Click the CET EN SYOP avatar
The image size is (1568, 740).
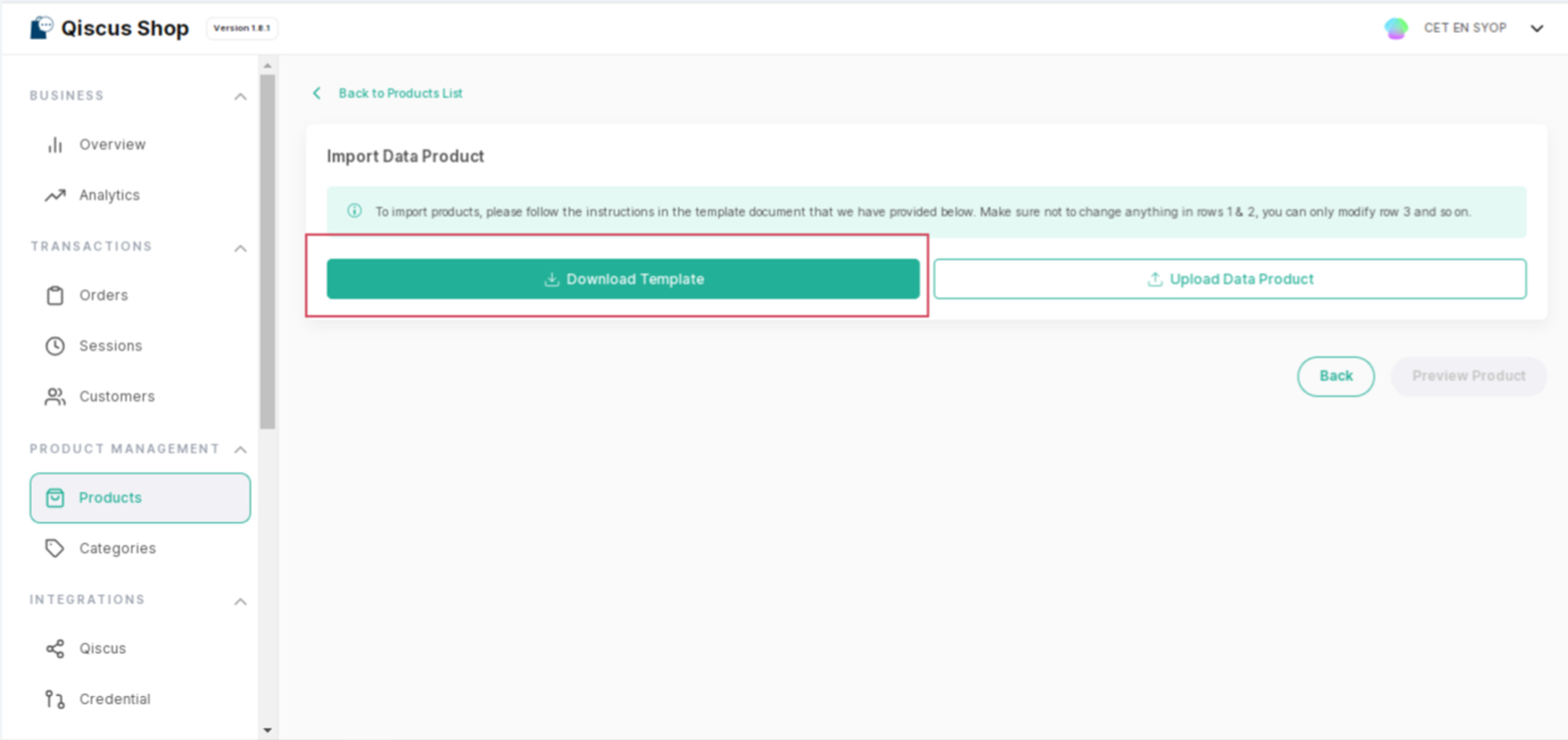click(x=1396, y=28)
